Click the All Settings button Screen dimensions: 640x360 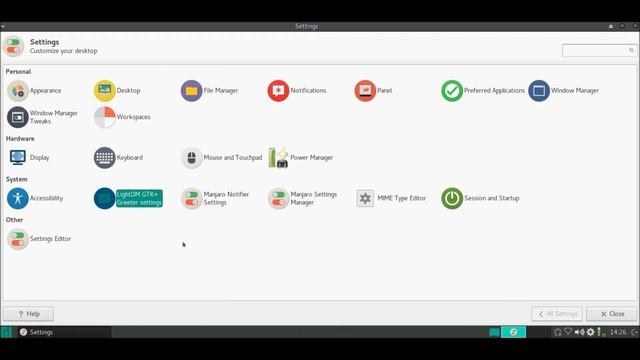coord(557,314)
